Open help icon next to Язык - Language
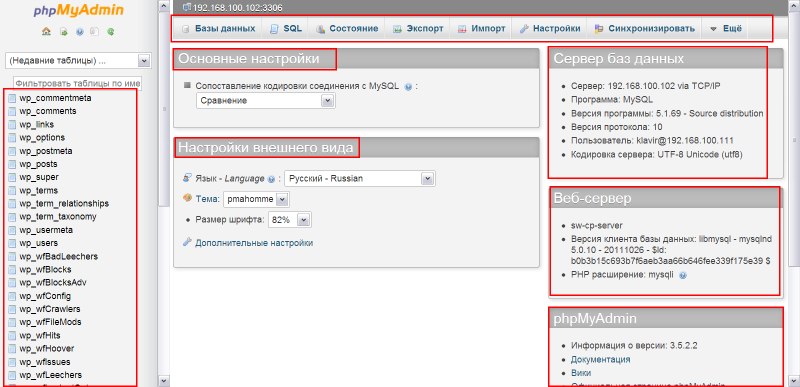 point(271,179)
